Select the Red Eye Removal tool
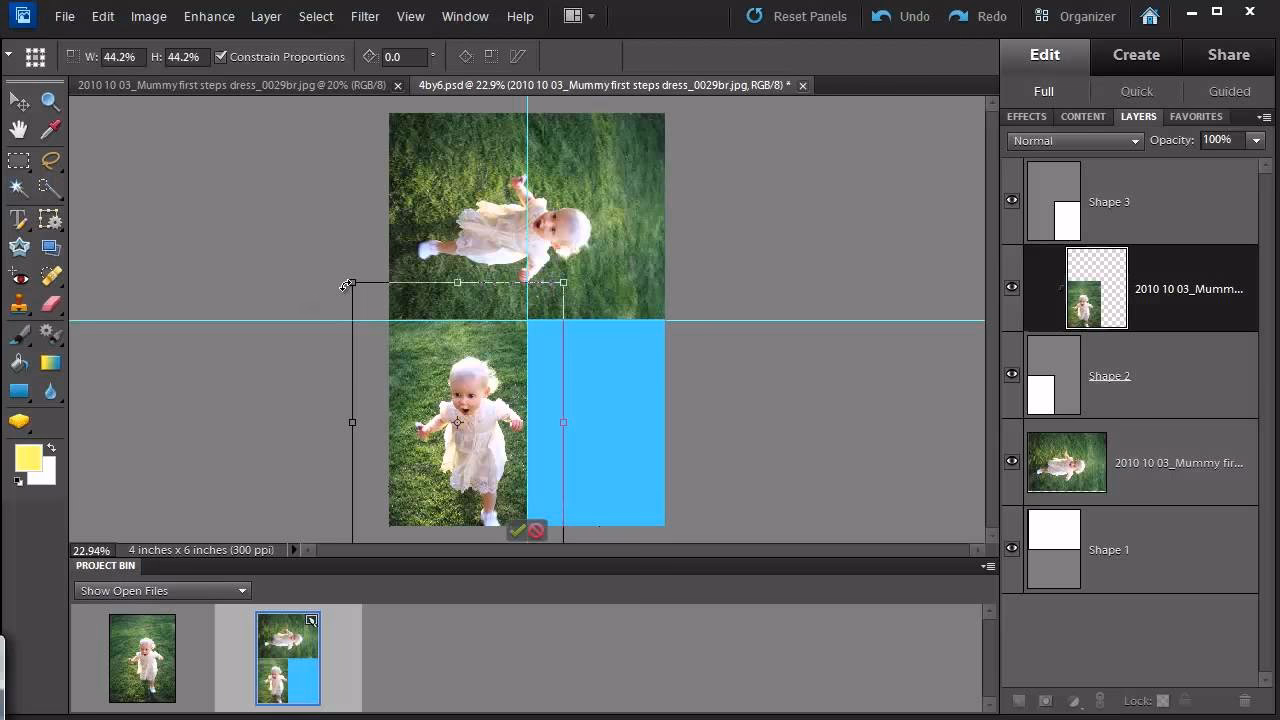Screen dimensions: 1280x720 coord(18,275)
